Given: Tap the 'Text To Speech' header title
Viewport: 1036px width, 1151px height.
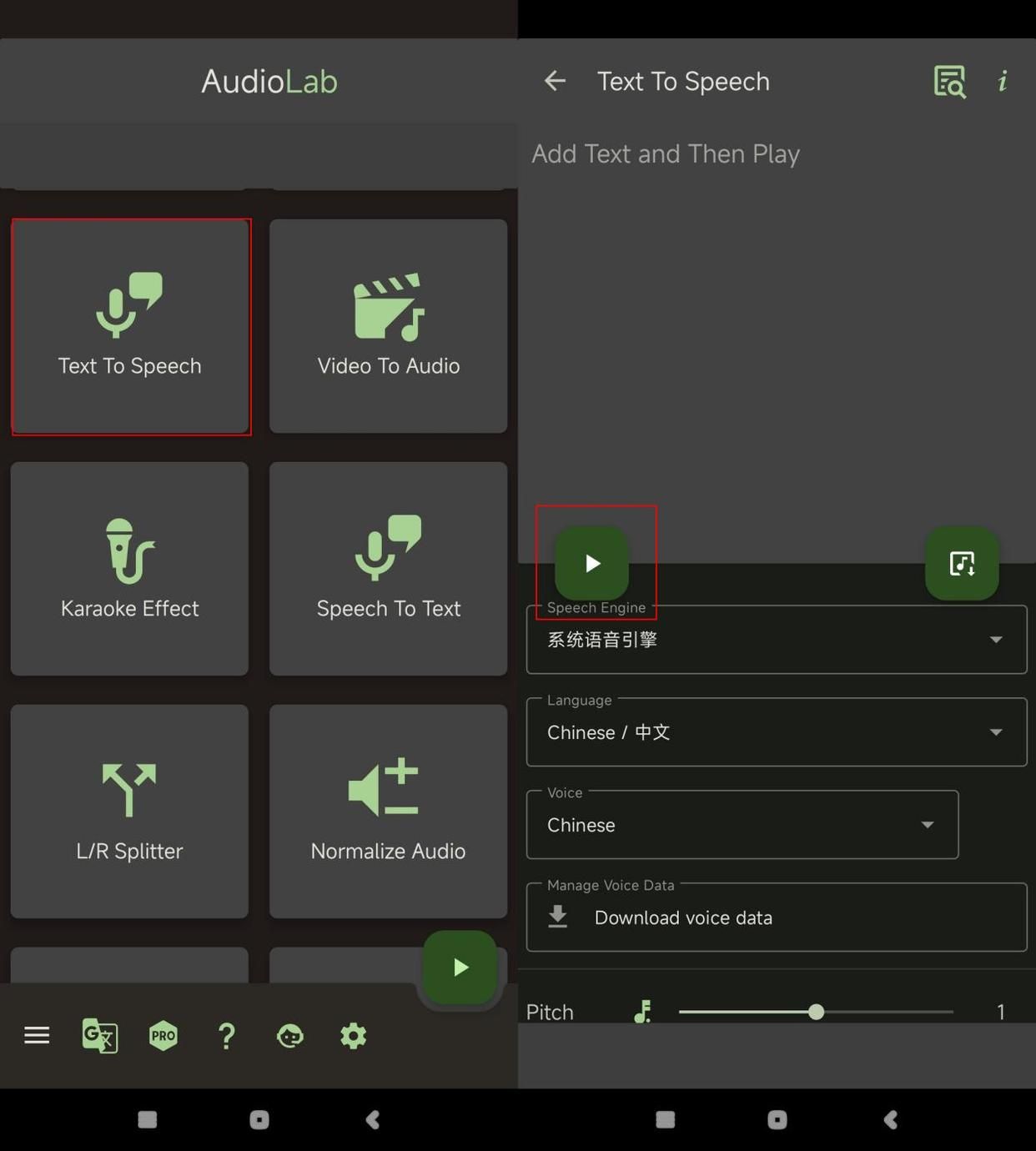Looking at the screenshot, I should coord(683,82).
